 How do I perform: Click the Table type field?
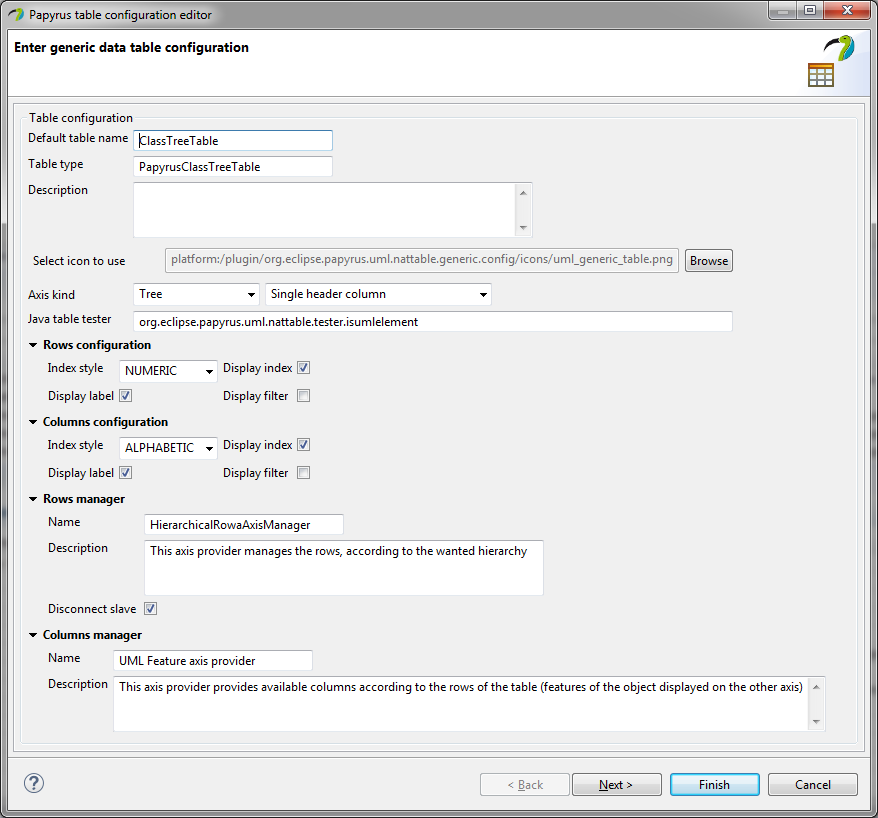pos(233,166)
